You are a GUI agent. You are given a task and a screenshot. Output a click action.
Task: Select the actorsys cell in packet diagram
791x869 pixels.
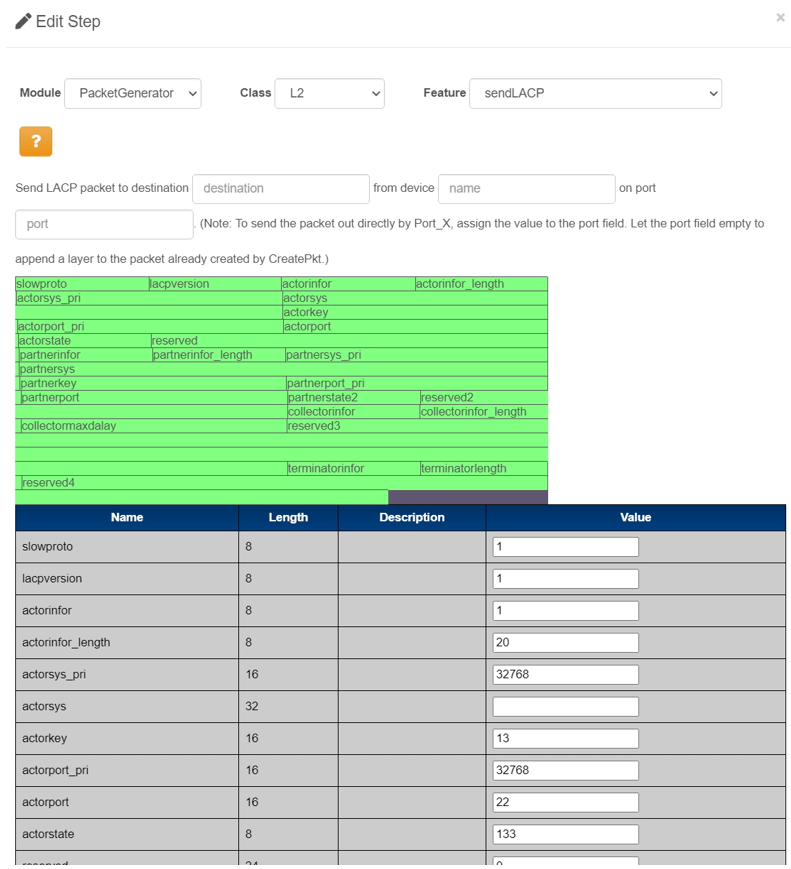tap(415, 298)
